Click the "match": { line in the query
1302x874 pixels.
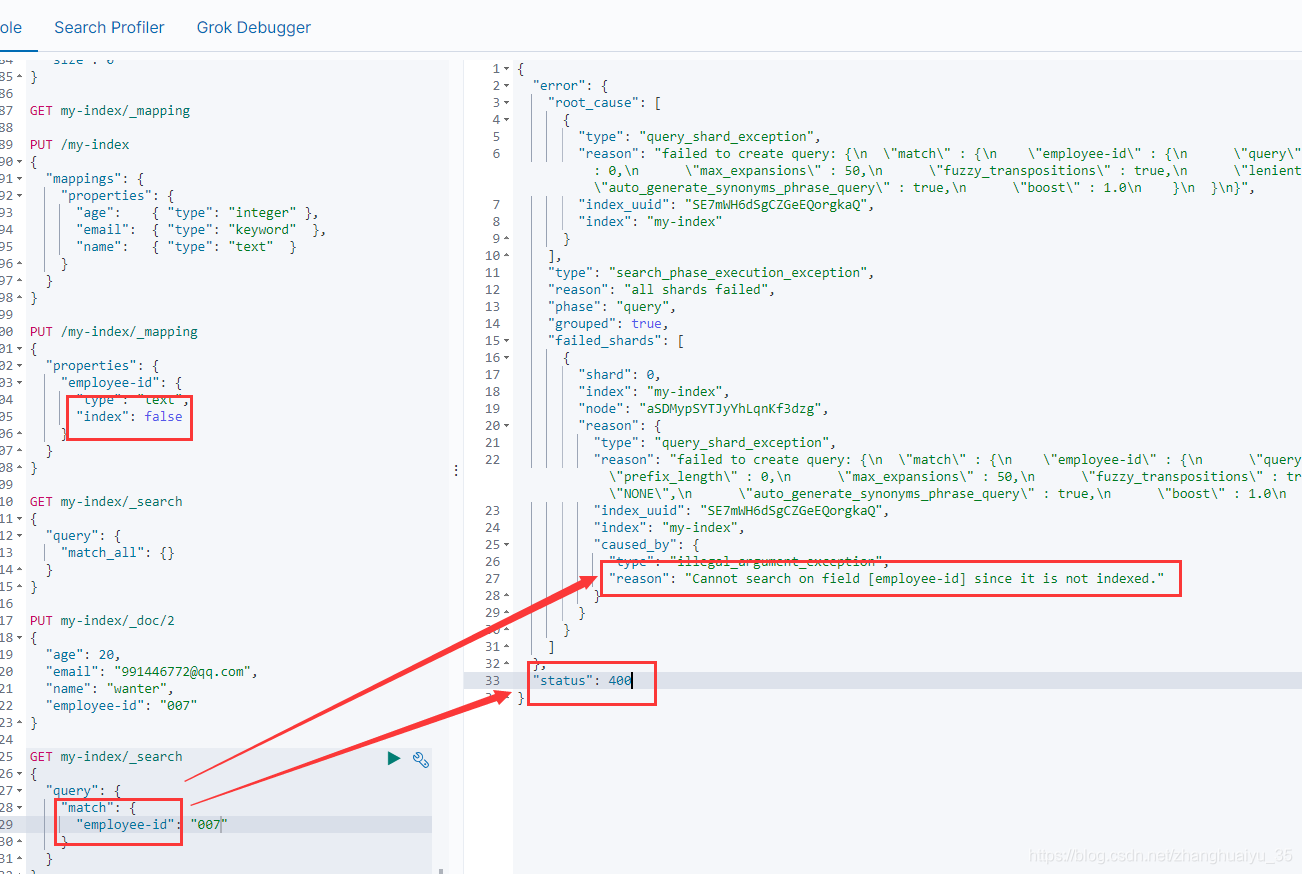[x=98, y=807]
